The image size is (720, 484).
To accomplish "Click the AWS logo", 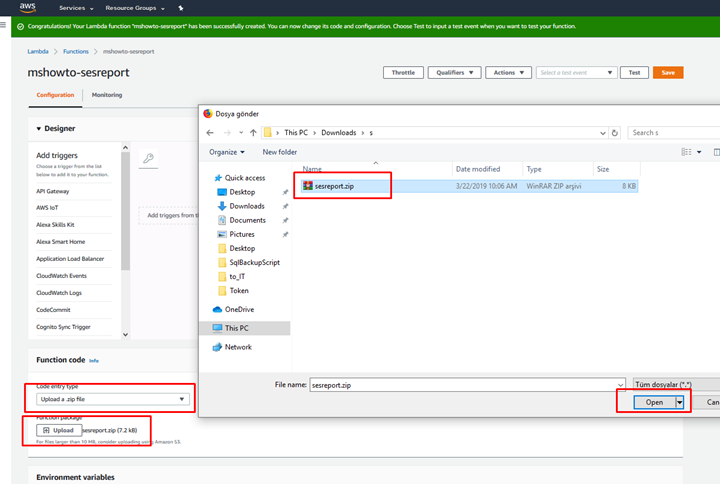I will [x=28, y=7].
